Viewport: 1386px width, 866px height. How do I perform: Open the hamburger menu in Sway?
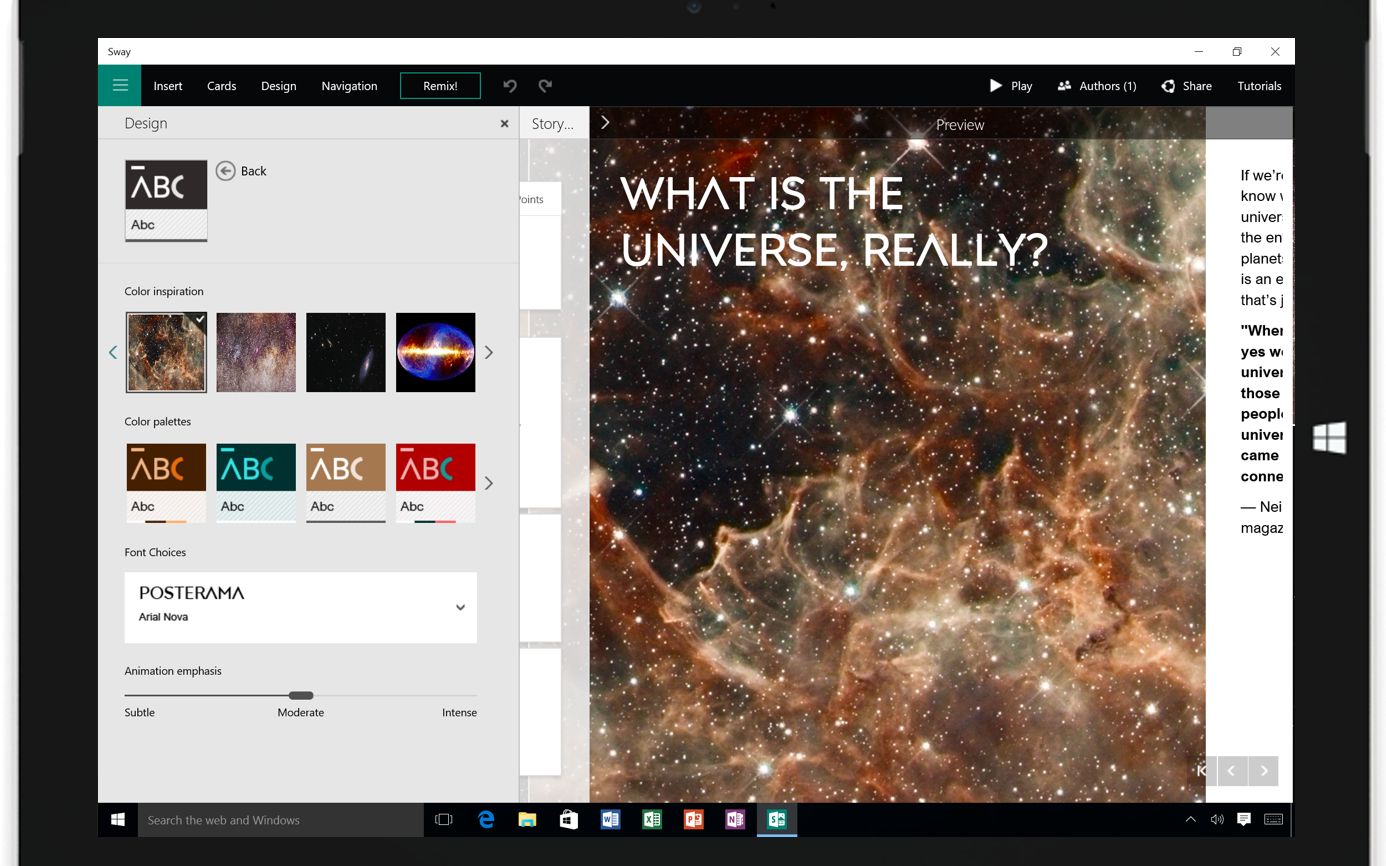pos(119,85)
